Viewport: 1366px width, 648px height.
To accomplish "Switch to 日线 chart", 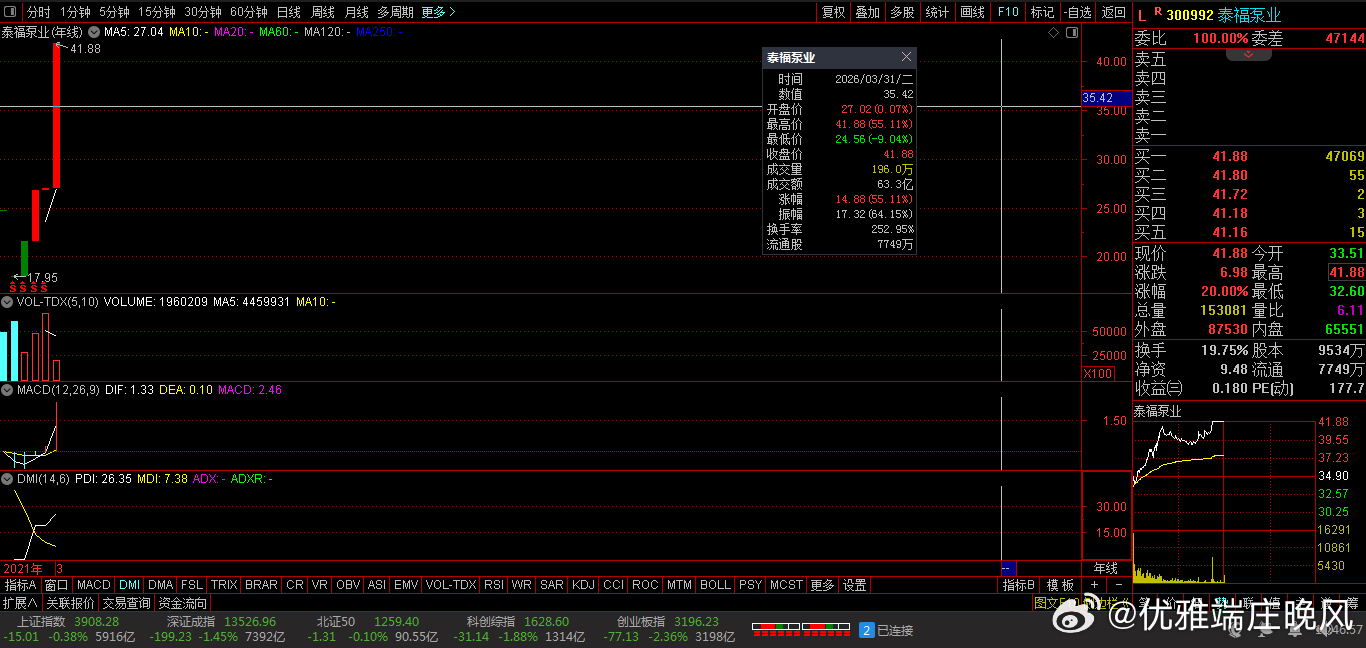I will (288, 12).
